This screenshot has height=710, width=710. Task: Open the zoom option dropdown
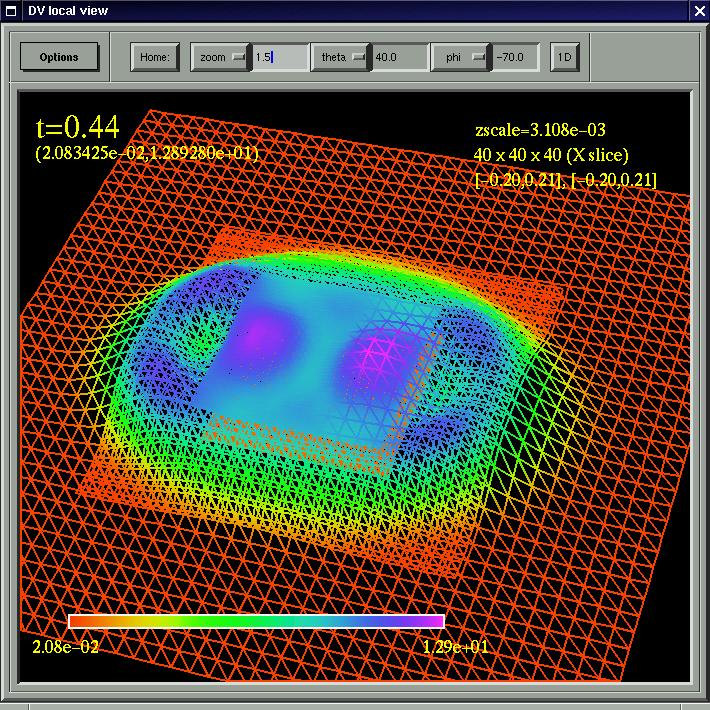[221, 57]
